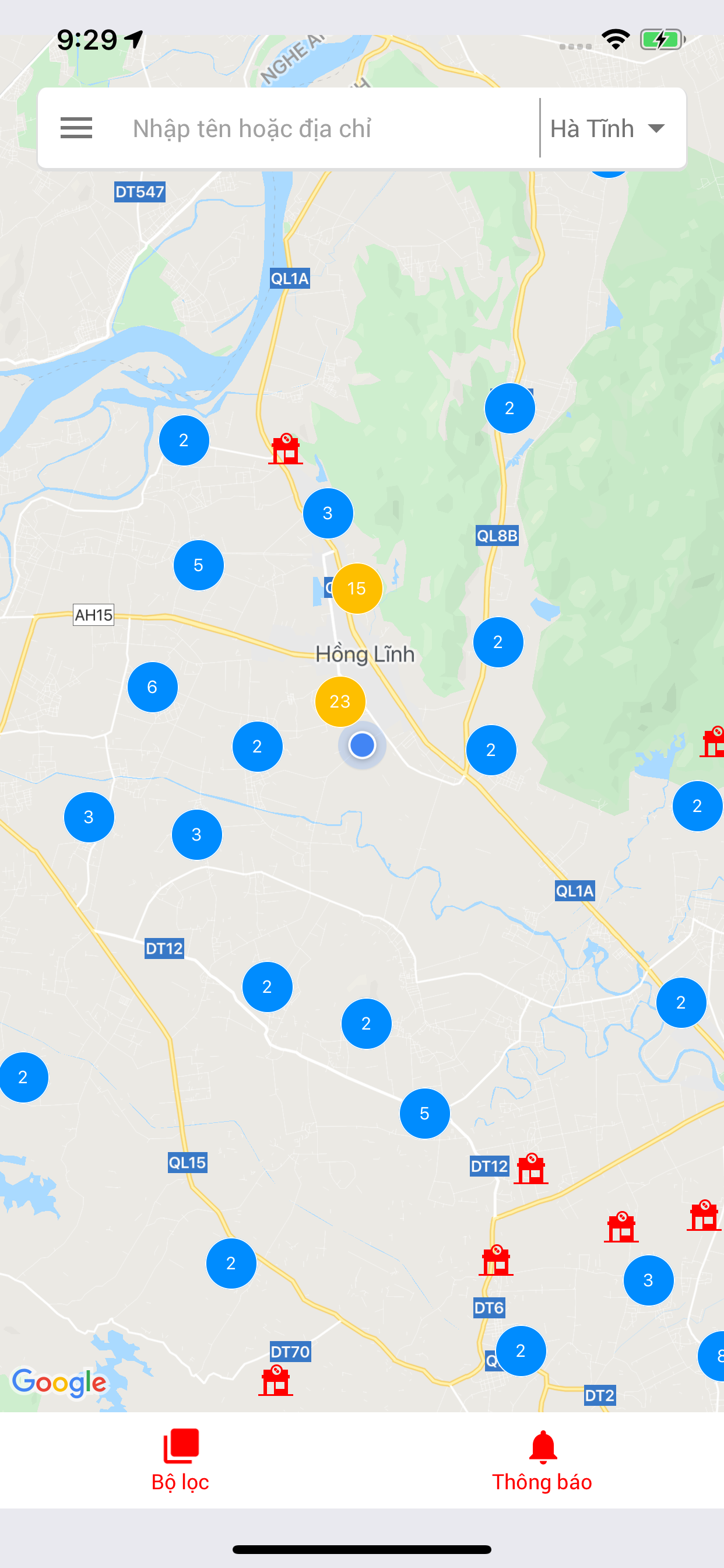Tap the yellow cluster marker 23

tap(340, 701)
